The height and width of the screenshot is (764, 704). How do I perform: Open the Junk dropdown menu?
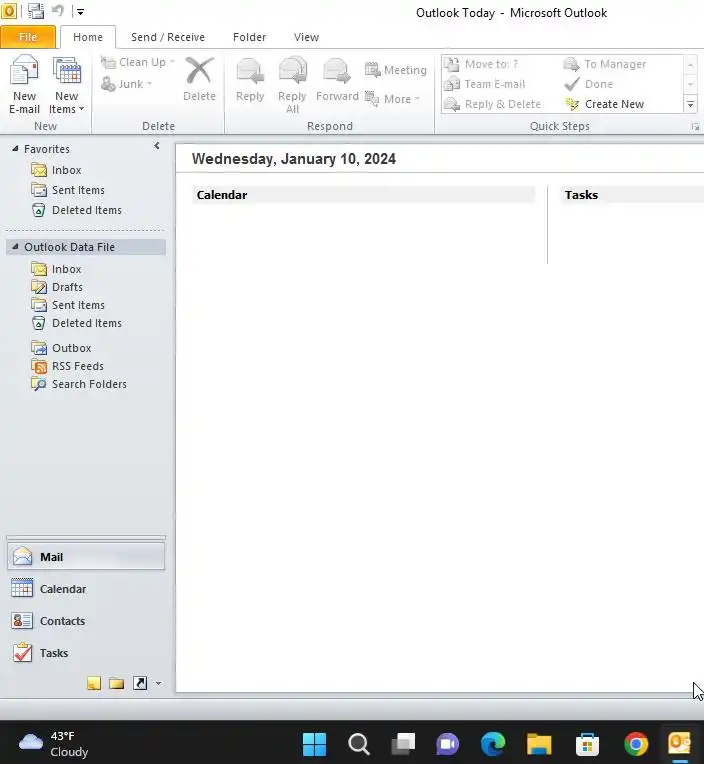(x=127, y=84)
